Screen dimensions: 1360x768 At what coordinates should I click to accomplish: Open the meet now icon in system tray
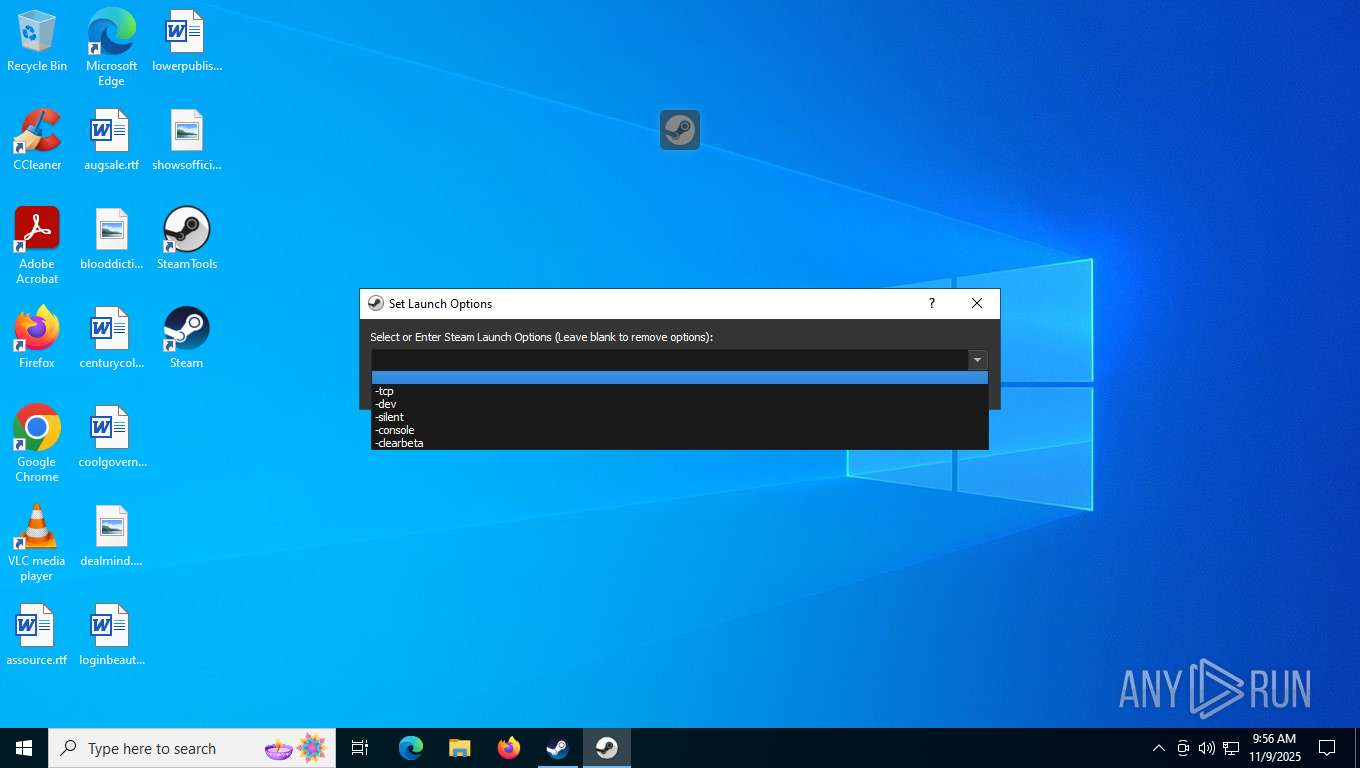(1183, 748)
